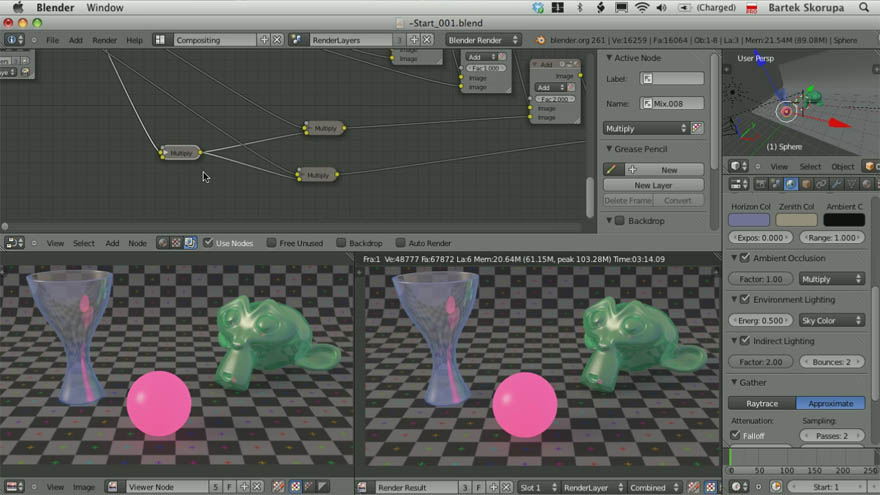Click the New Layer button
Image resolution: width=880 pixels, height=495 pixels.
(x=653, y=185)
